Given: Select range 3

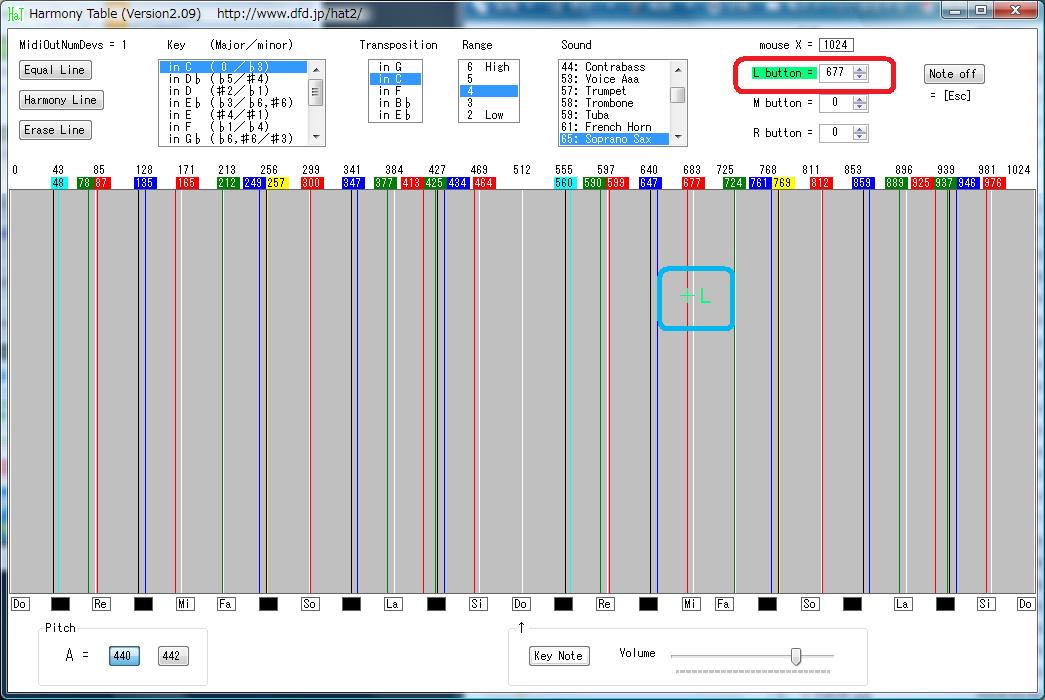Looking at the screenshot, I should point(489,103).
